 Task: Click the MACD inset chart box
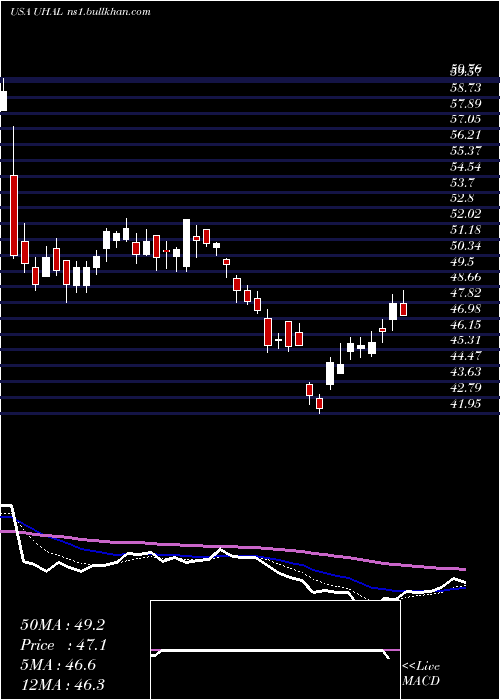(275, 650)
